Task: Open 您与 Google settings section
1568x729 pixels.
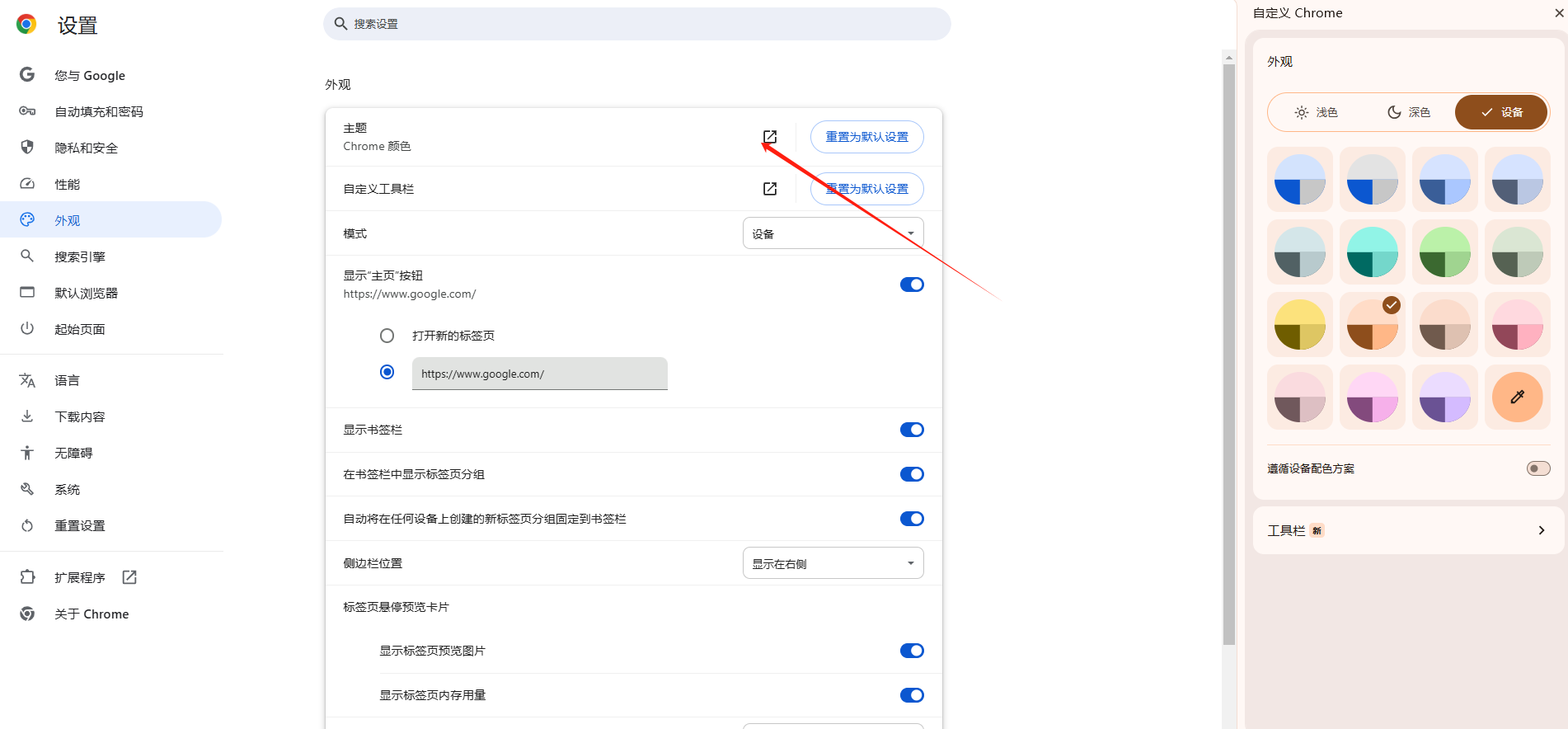Action: tap(110, 75)
